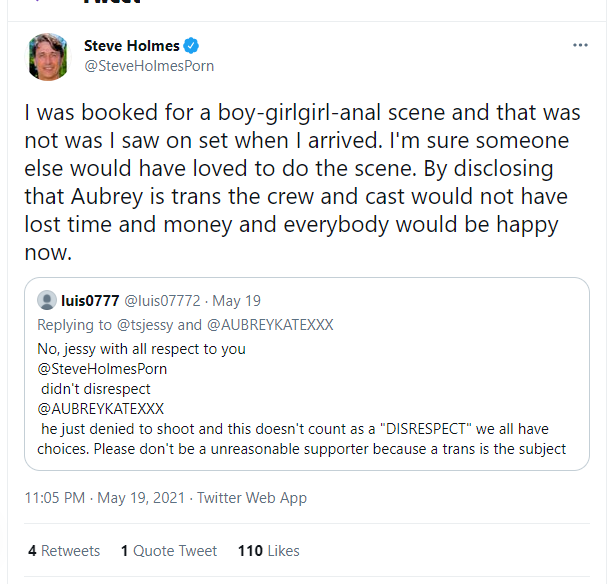Image resolution: width=614 pixels, height=584 pixels.
Task: Click the @luis07772 handle in quoted tweet
Action: 160,300
